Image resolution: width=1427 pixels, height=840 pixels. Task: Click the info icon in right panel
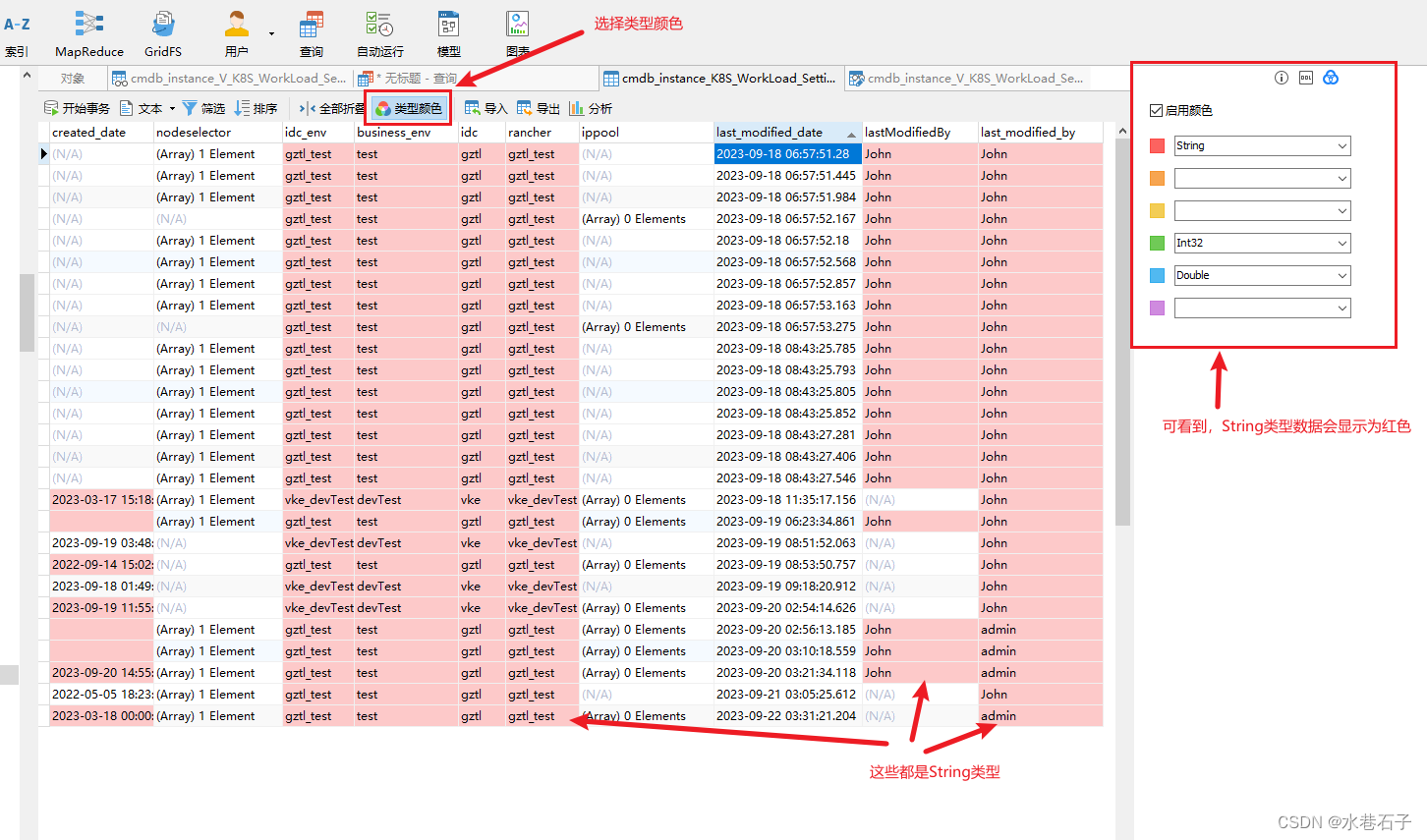(x=1282, y=78)
